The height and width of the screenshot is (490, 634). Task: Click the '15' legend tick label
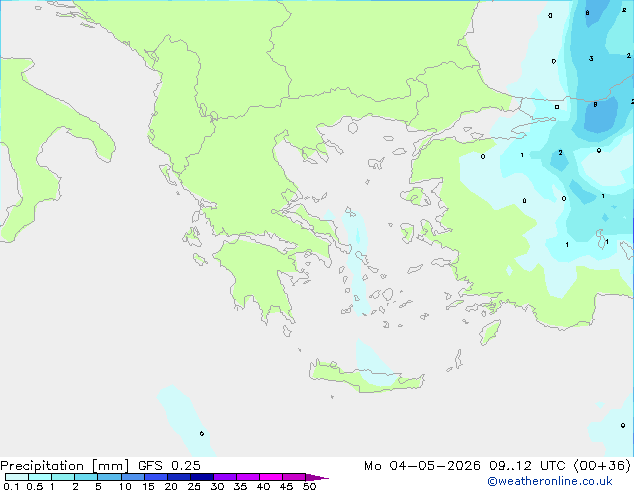tap(148, 486)
